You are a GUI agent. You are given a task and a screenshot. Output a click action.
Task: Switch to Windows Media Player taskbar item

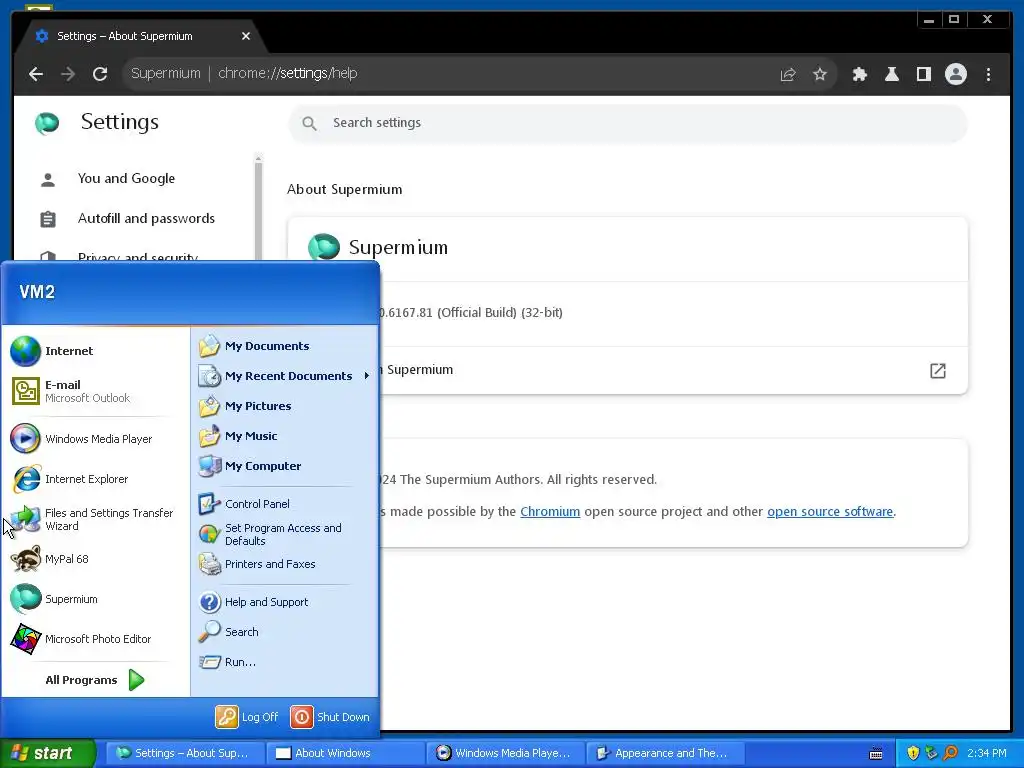click(505, 754)
